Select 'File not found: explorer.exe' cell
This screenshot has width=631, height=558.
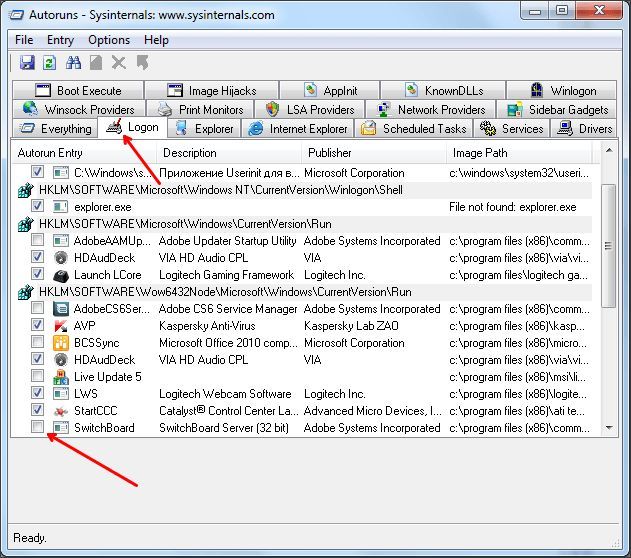coord(513,207)
